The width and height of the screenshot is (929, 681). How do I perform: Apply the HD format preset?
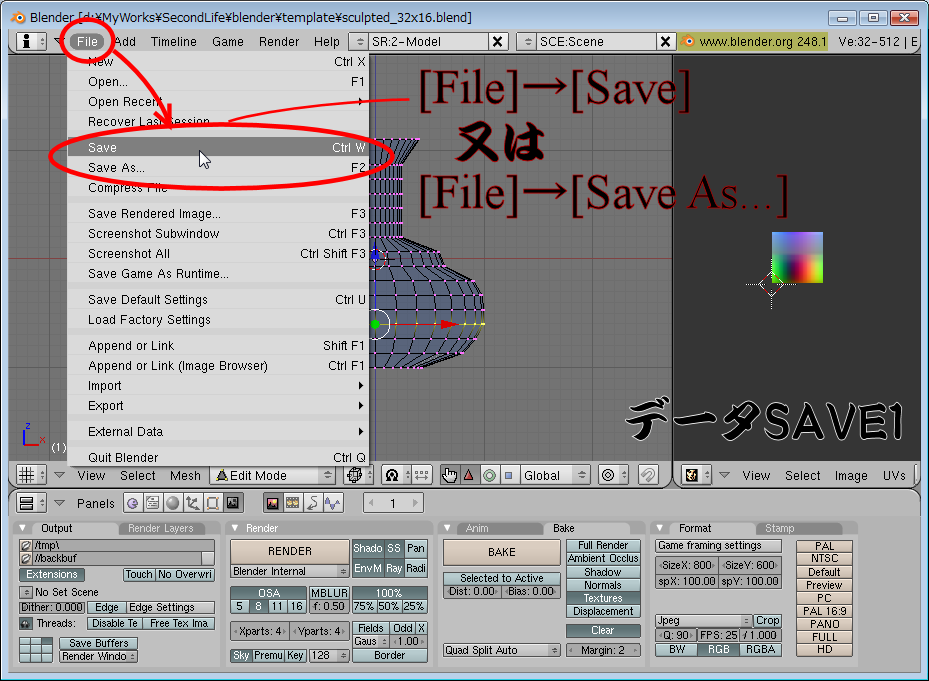coord(824,650)
